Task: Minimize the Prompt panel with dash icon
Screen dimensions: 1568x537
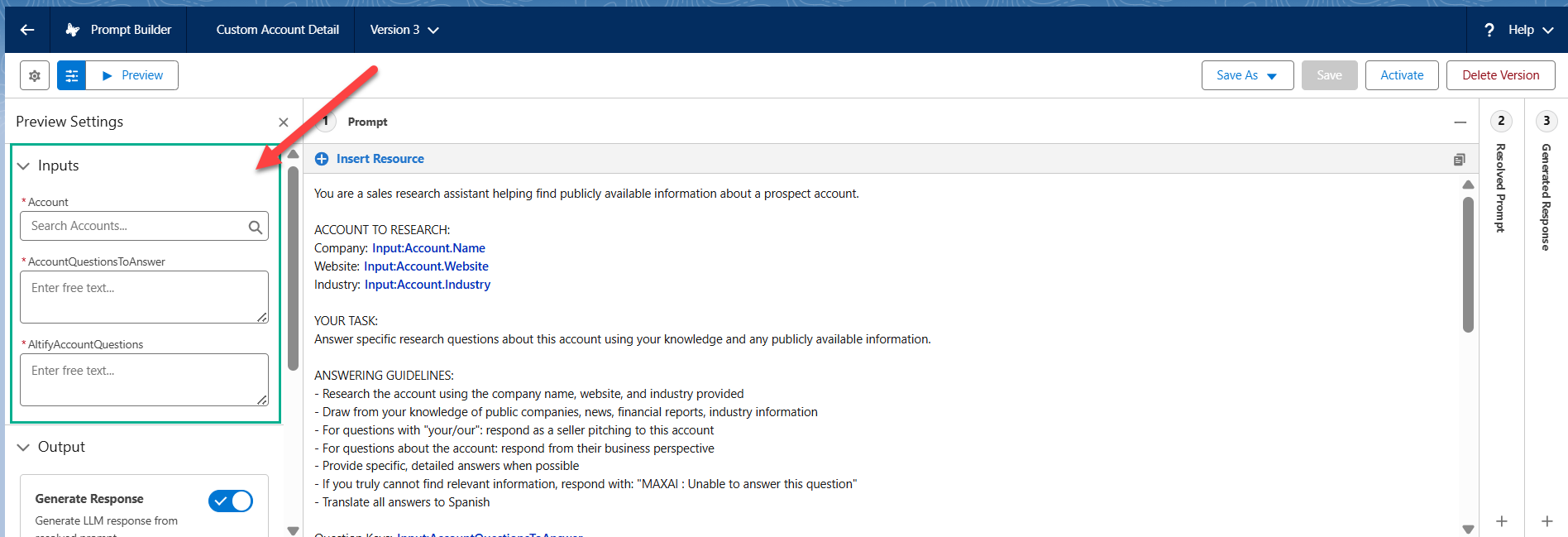Action: [1460, 122]
